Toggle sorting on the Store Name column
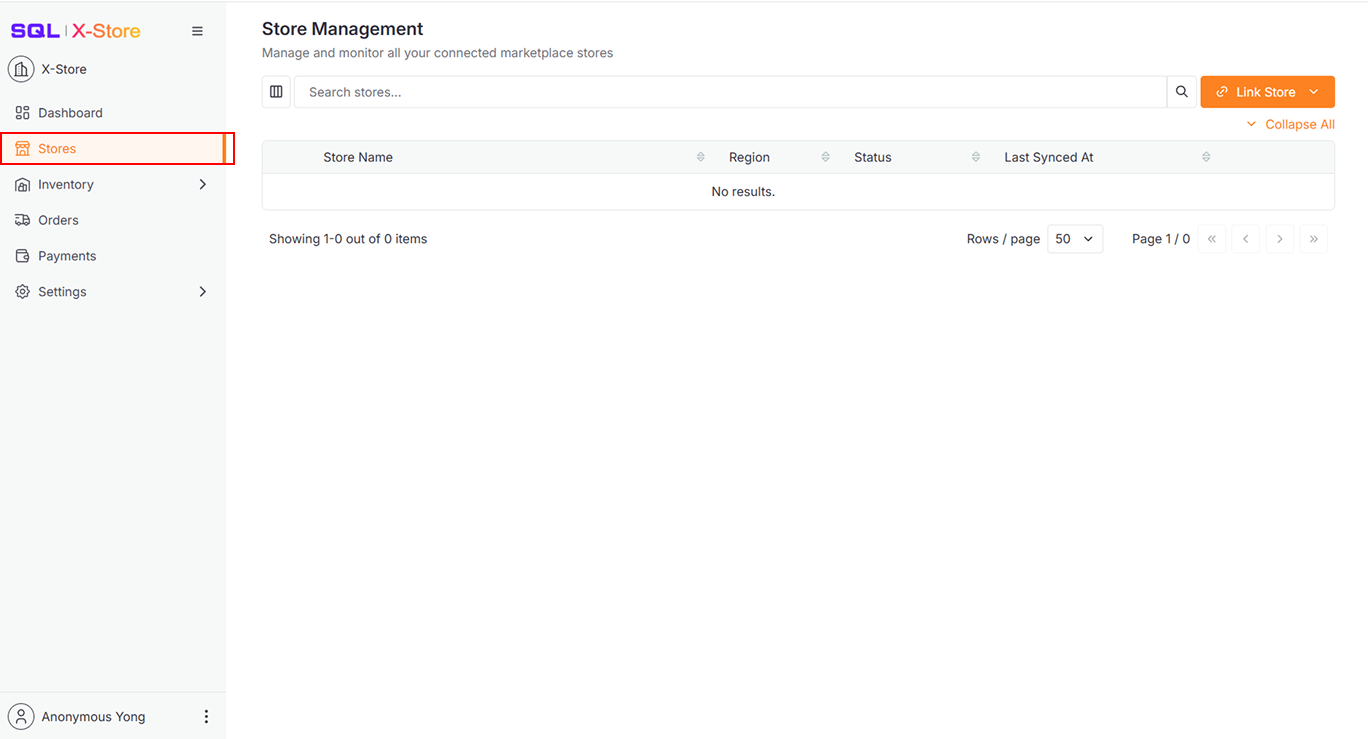1368x739 pixels. tap(699, 156)
